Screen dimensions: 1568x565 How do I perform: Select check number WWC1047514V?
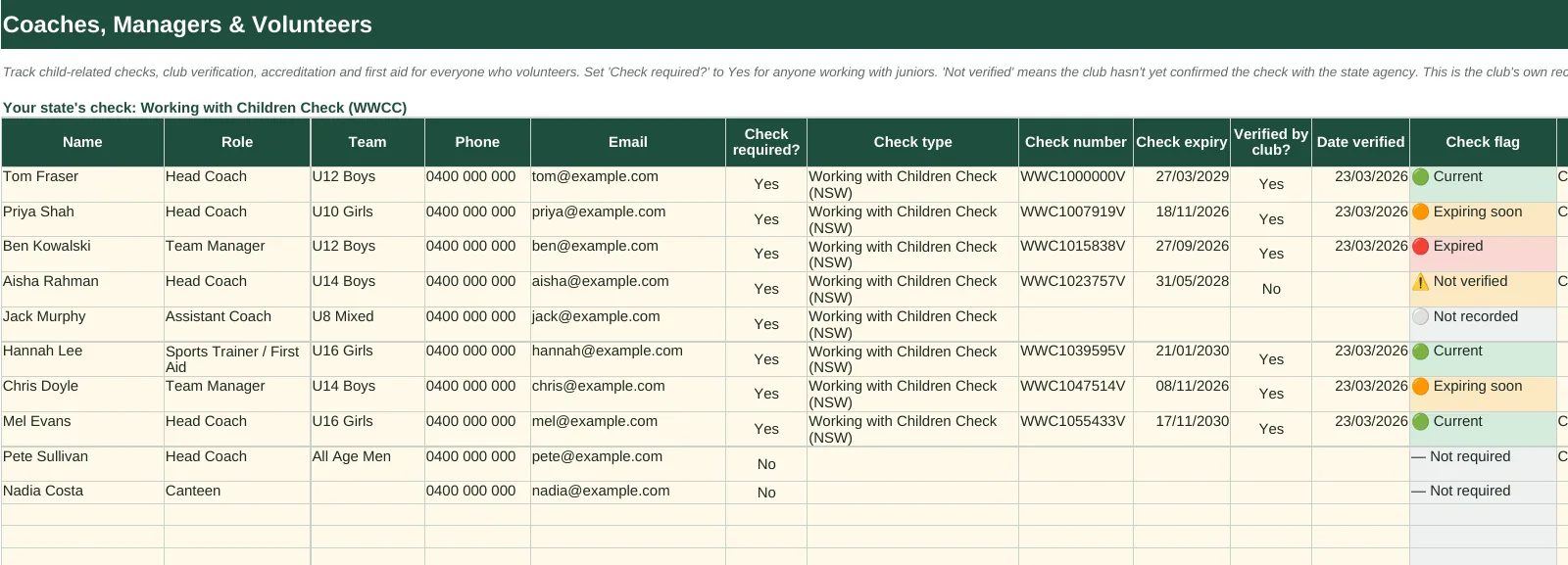pyautogui.click(x=1076, y=394)
